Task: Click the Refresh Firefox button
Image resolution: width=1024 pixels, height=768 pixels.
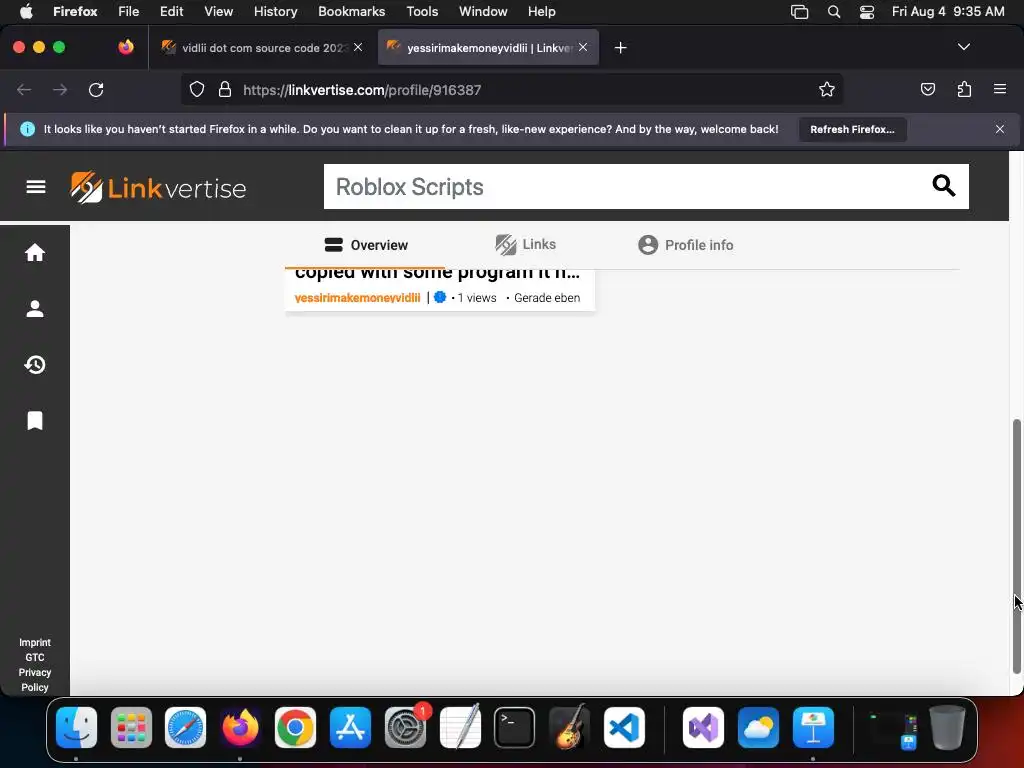Action: tap(852, 129)
